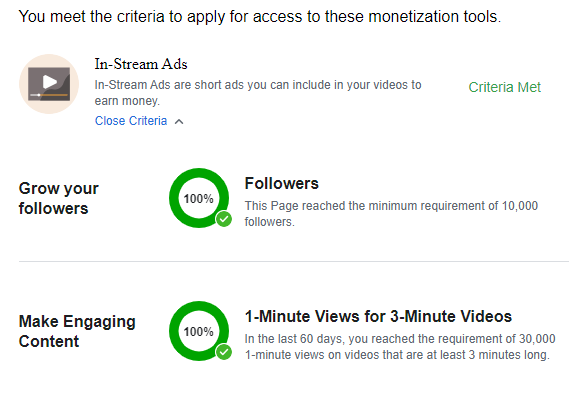Select the In-Stream Ads title
Screen dimensions: 585x400
tap(141, 64)
